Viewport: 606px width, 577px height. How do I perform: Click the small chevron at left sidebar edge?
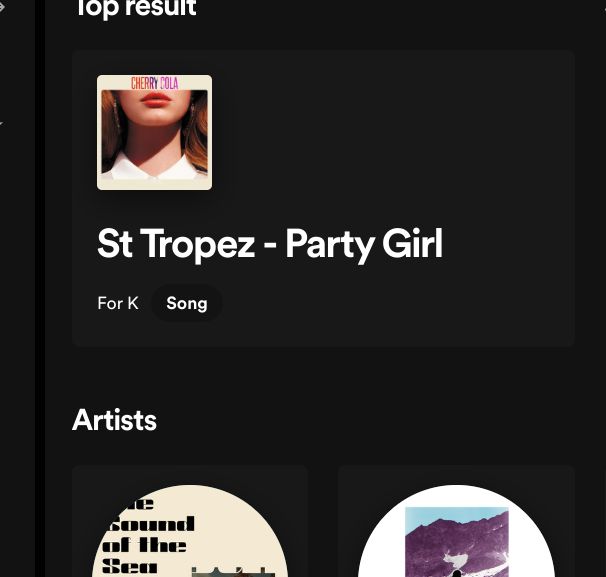click(x=2, y=124)
